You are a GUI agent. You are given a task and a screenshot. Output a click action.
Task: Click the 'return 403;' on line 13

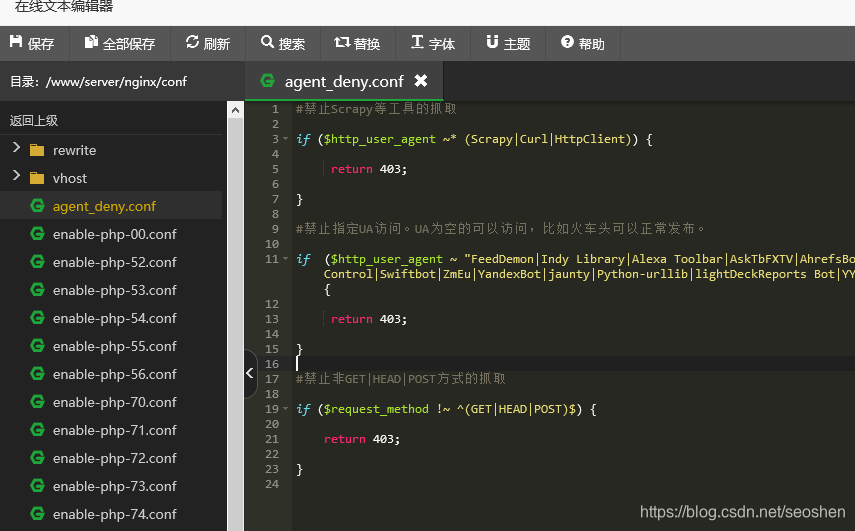coord(369,319)
